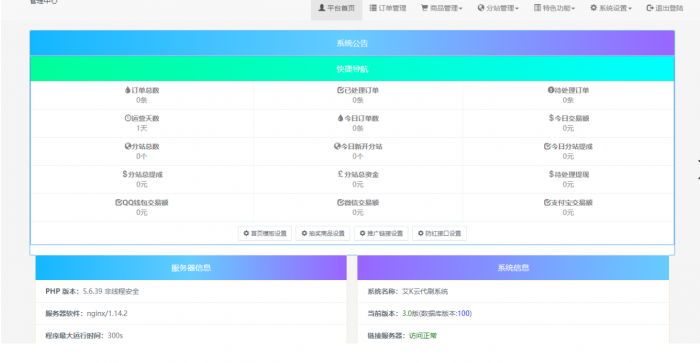Click the 0条 value under 待处理订单
The width and height of the screenshot is (700, 363).
[x=568, y=100]
